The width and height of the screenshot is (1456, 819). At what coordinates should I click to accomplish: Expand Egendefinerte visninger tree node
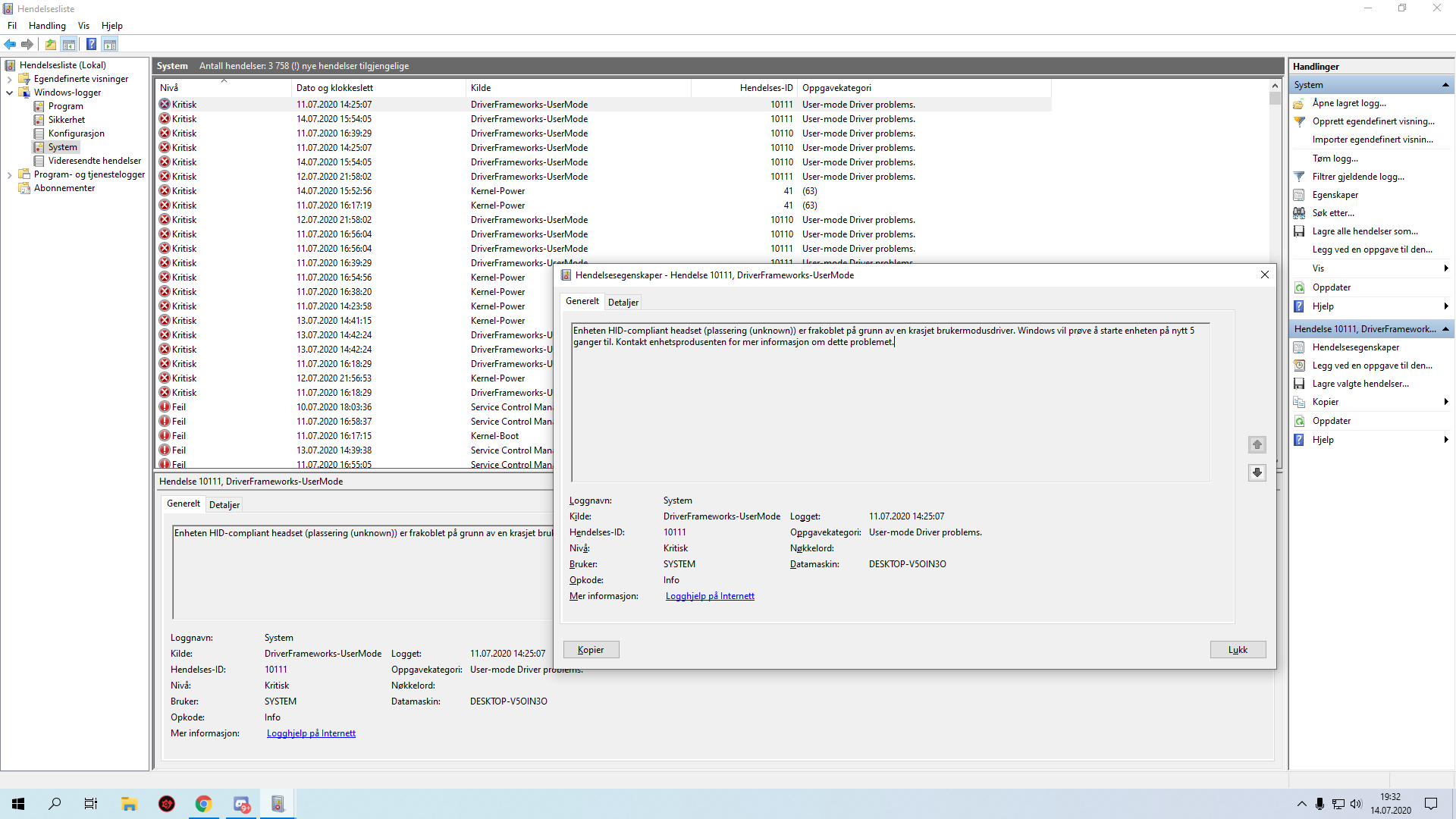pyautogui.click(x=9, y=79)
